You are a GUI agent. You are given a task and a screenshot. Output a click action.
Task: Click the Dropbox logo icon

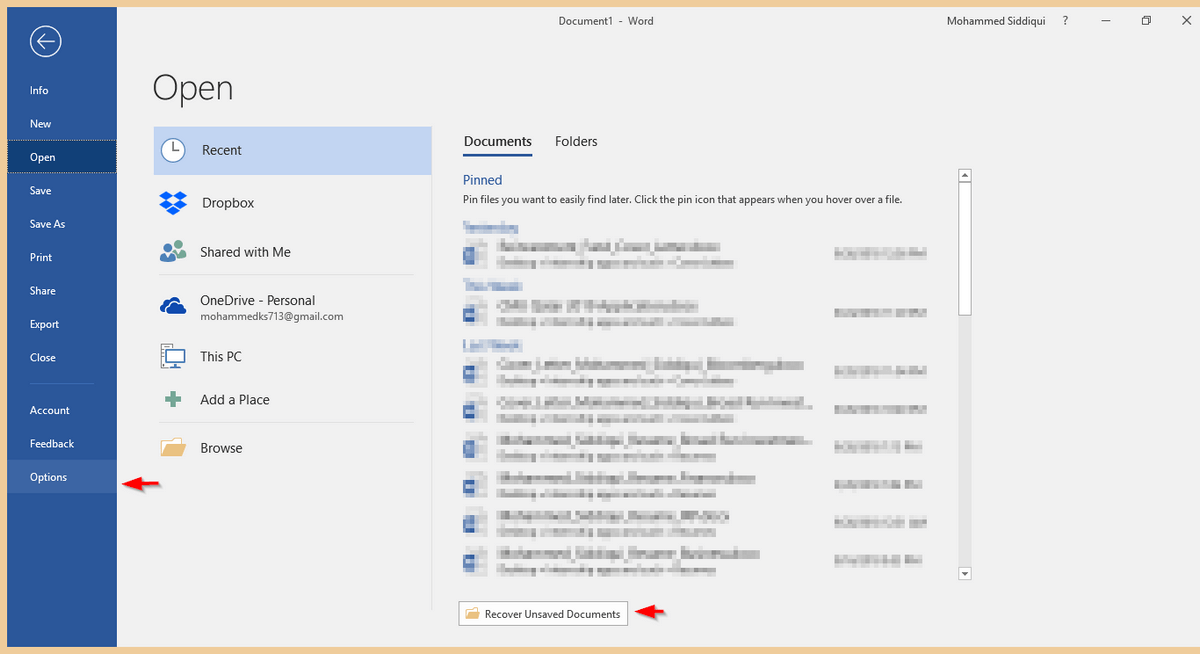[173, 203]
